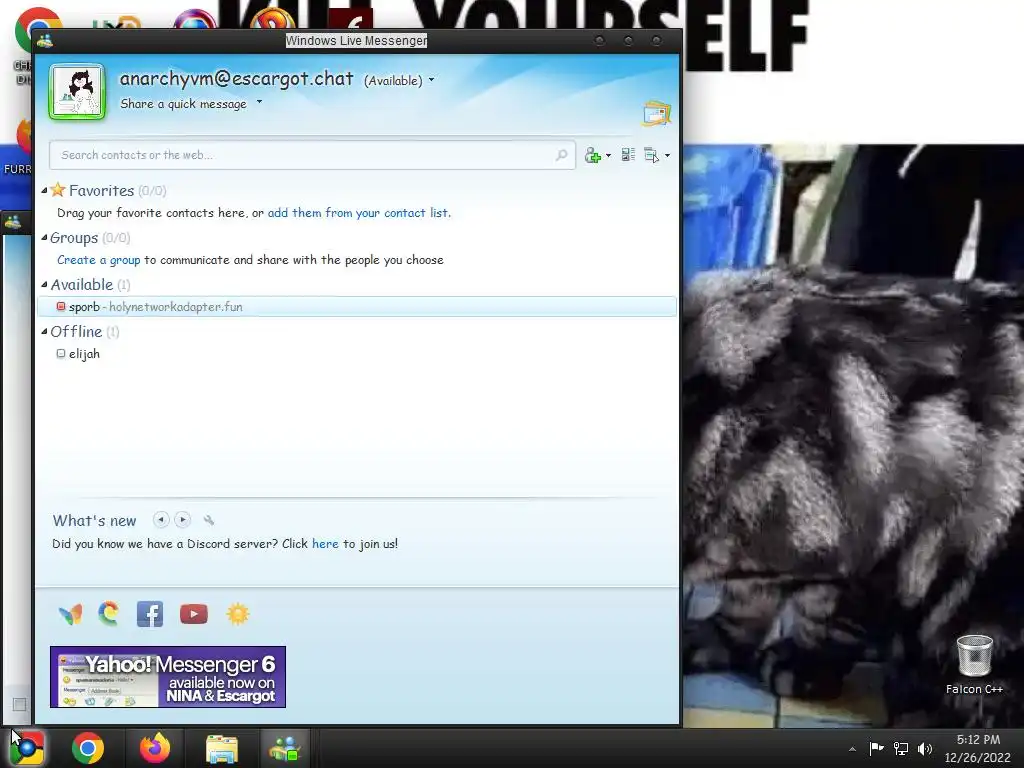Click the Edge-style browser icon in Messenger
The height and width of the screenshot is (768, 1024).
point(108,614)
